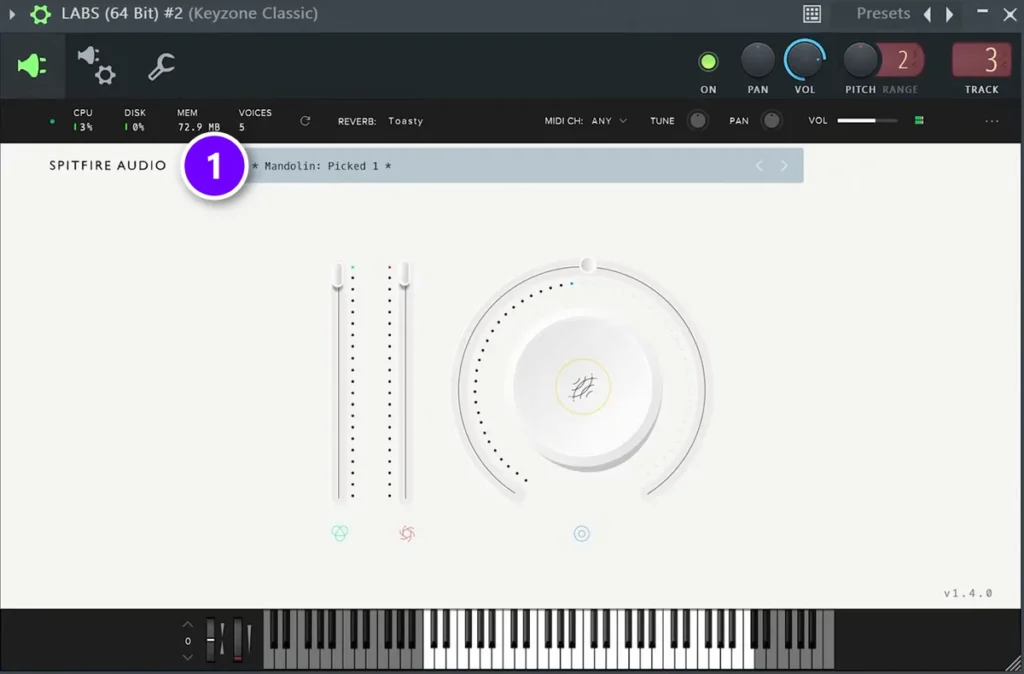Click the blue reverb target icon below dial
The width and height of the screenshot is (1024, 674).
(581, 534)
